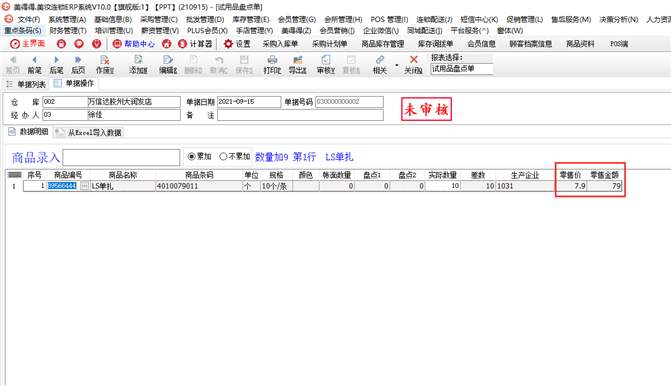The height and width of the screenshot is (386, 671).
Task: Open the 窗体(W) menu
Action: (510, 31)
